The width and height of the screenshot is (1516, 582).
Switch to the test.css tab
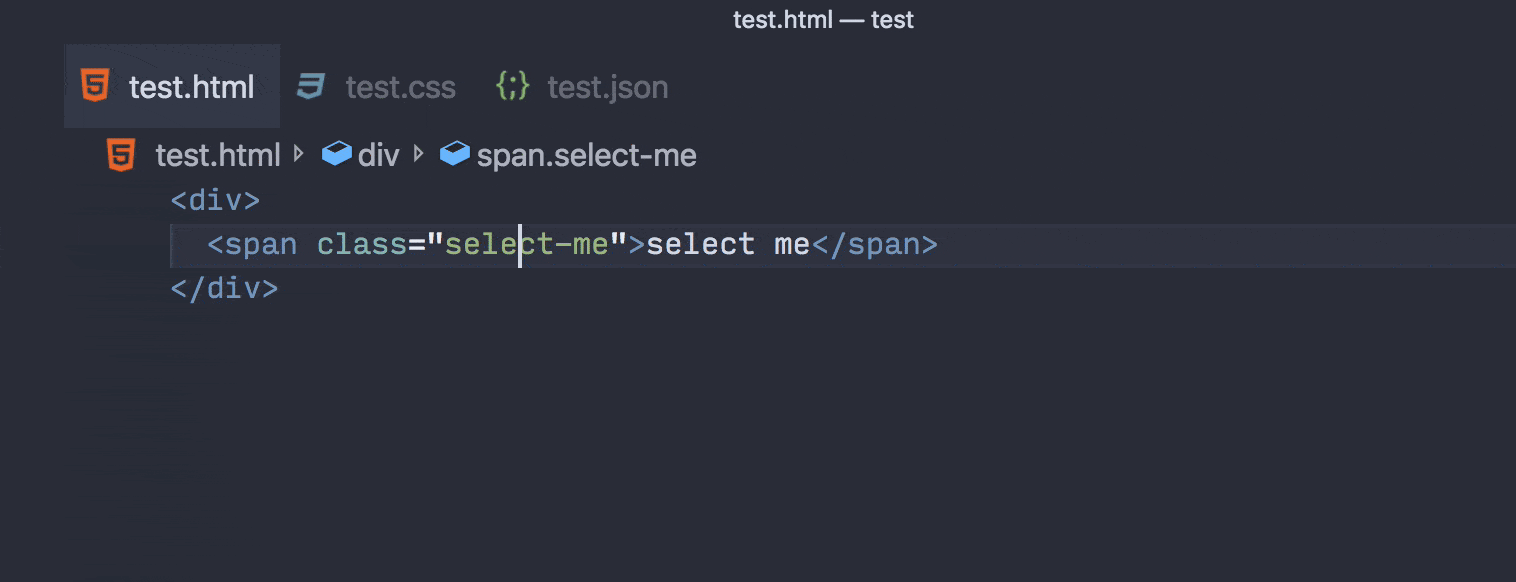[400, 87]
